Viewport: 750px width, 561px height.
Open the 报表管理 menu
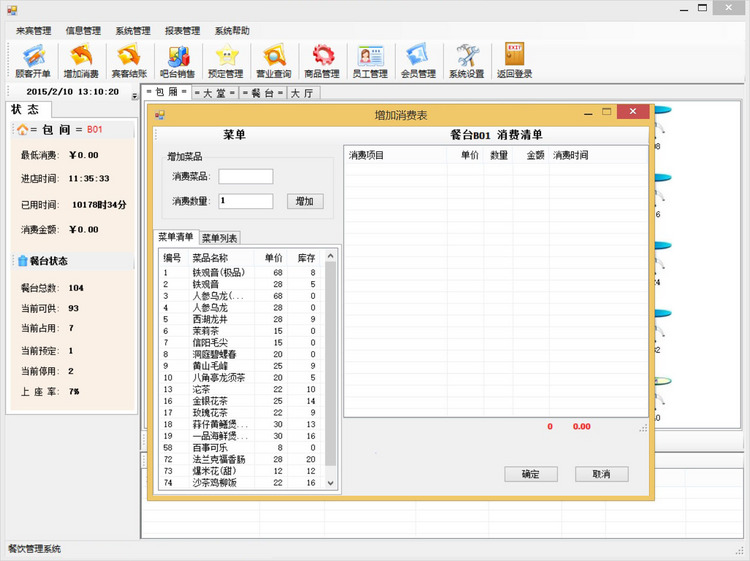(x=182, y=31)
